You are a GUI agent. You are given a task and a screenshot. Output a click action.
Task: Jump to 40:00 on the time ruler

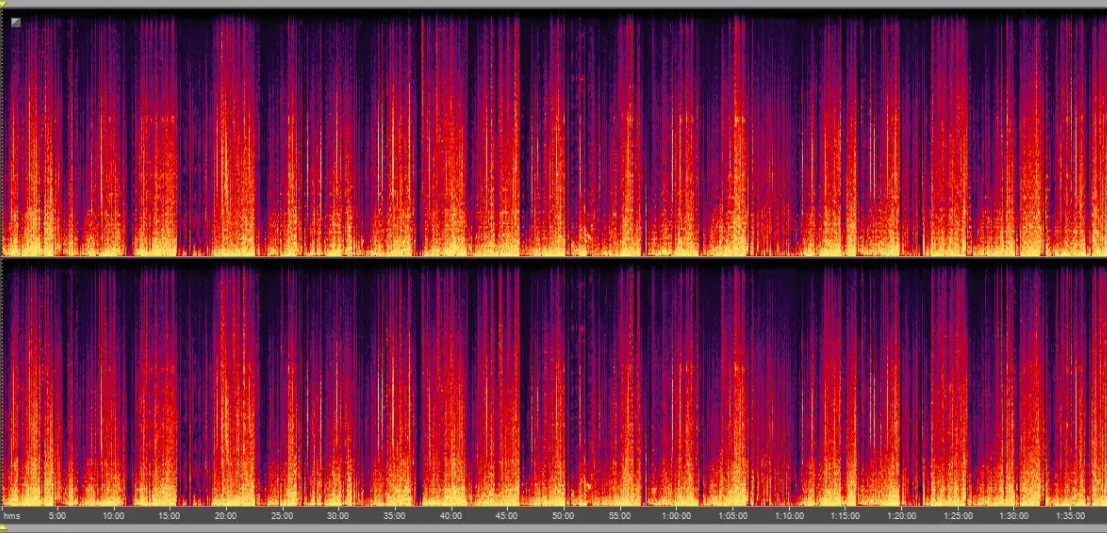pyautogui.click(x=451, y=516)
